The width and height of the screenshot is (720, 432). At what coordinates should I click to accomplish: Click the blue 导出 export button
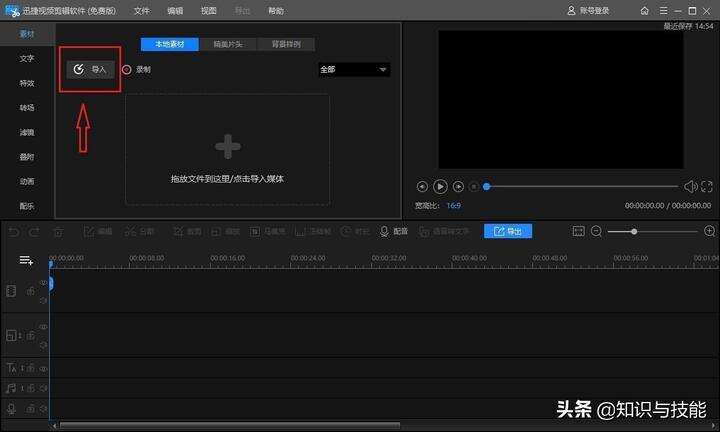coord(508,231)
